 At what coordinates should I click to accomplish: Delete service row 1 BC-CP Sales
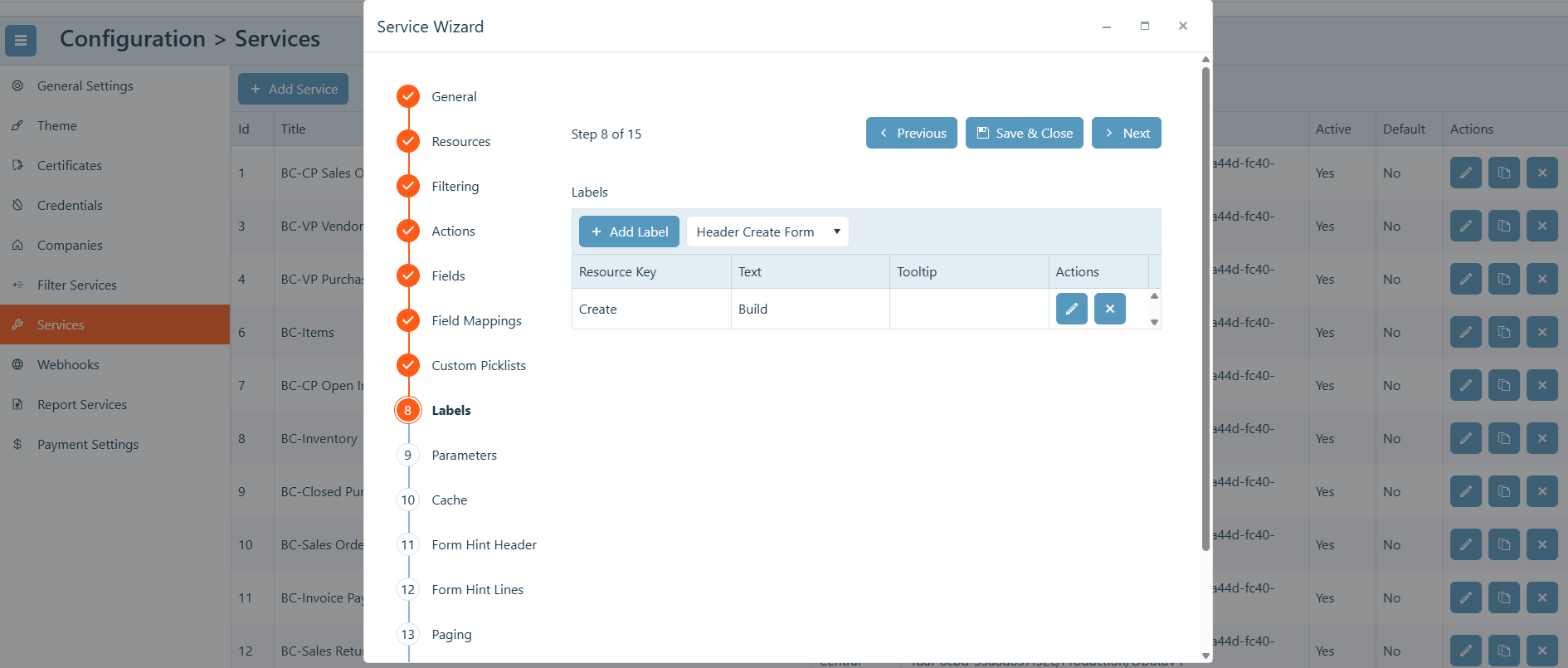[x=1541, y=173]
